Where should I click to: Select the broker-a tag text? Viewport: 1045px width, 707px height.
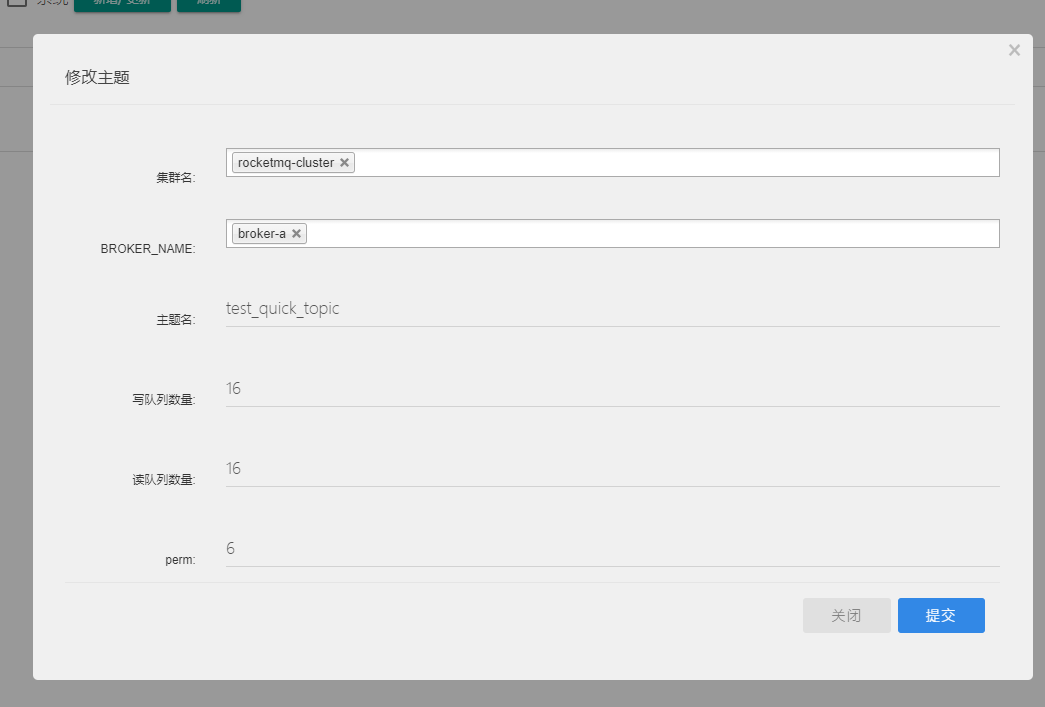coord(261,234)
